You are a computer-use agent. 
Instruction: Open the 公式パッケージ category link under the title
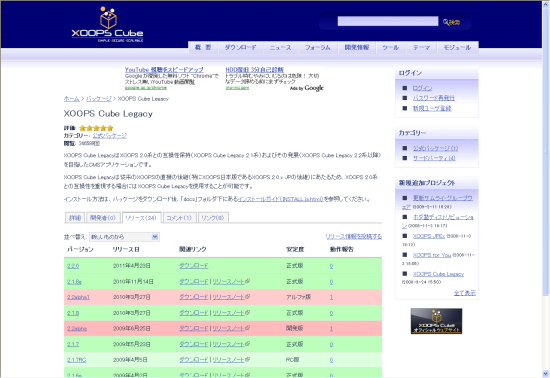109,135
